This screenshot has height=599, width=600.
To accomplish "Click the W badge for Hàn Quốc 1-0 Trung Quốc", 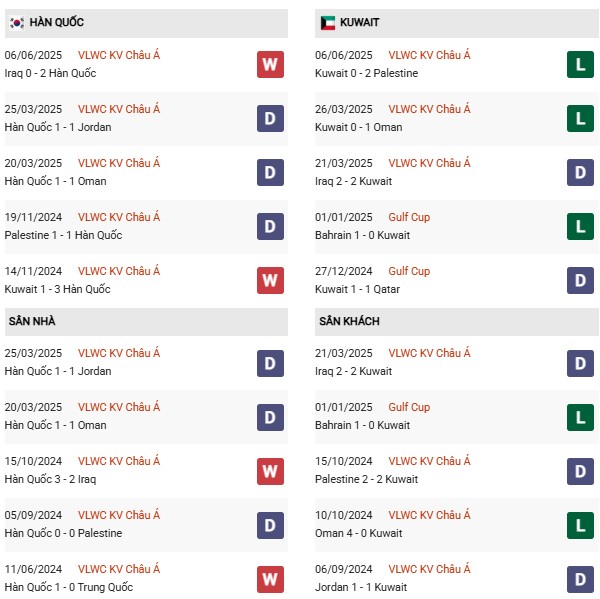I will [x=270, y=579].
